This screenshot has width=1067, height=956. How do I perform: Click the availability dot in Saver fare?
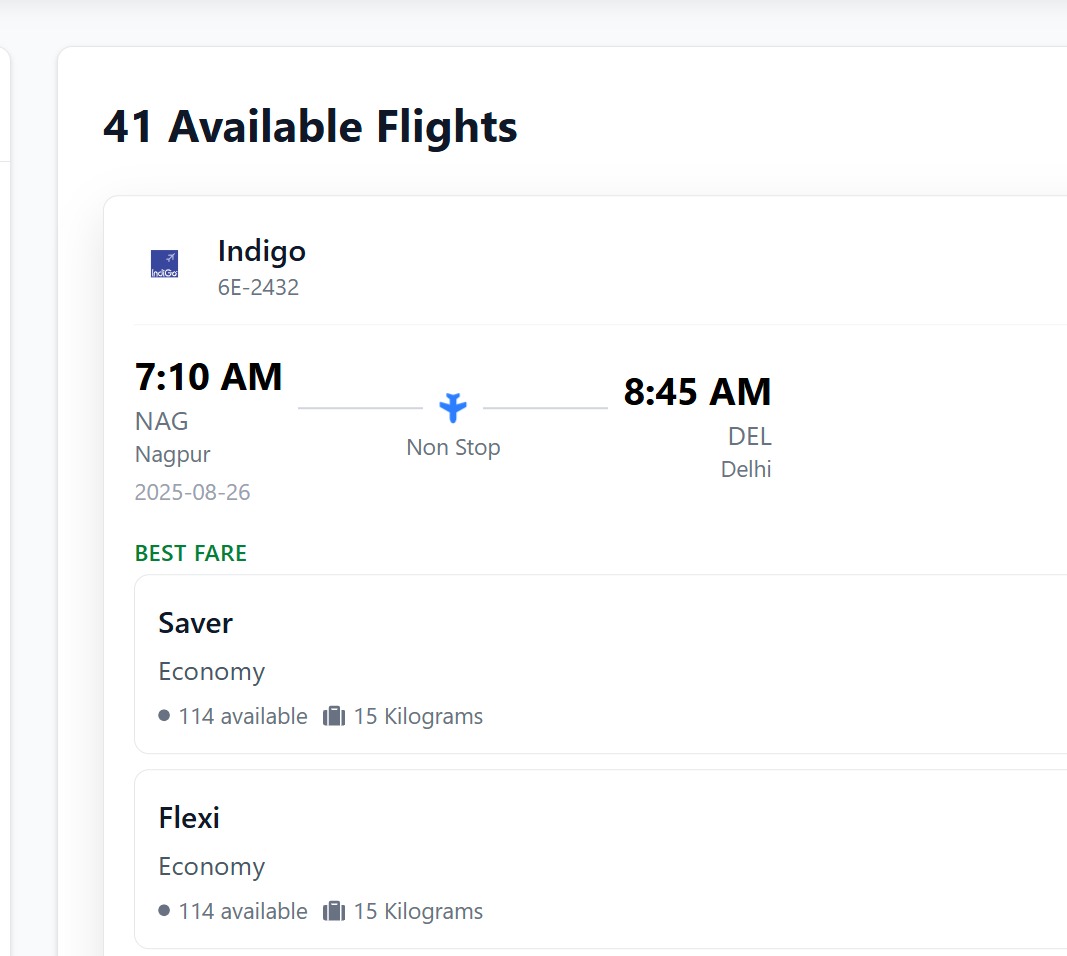[164, 716]
